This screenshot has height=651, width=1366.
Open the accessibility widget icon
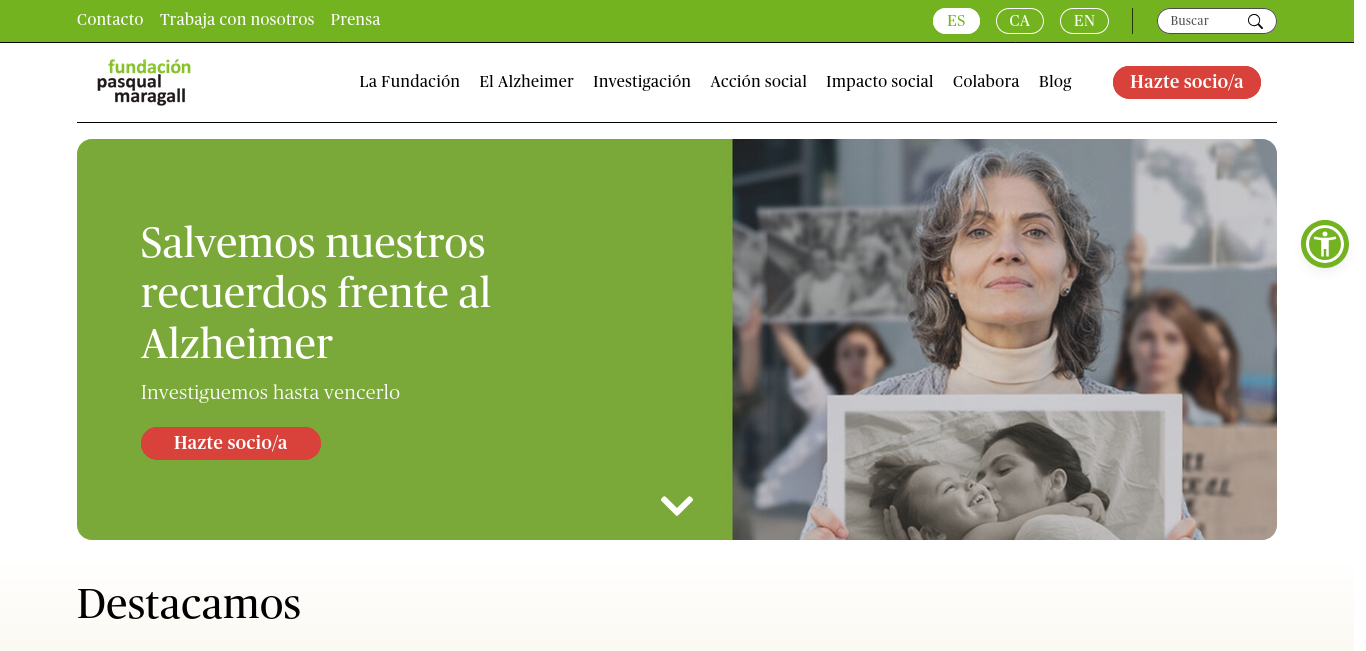click(1325, 244)
